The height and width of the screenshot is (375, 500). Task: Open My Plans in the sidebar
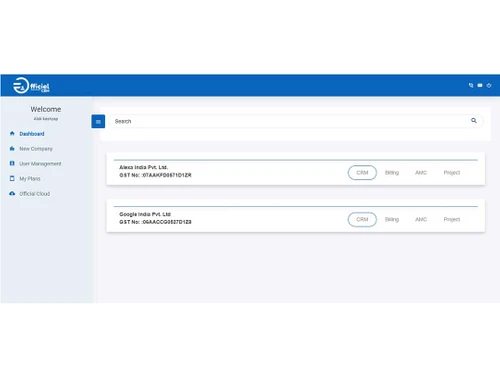[x=30, y=179]
